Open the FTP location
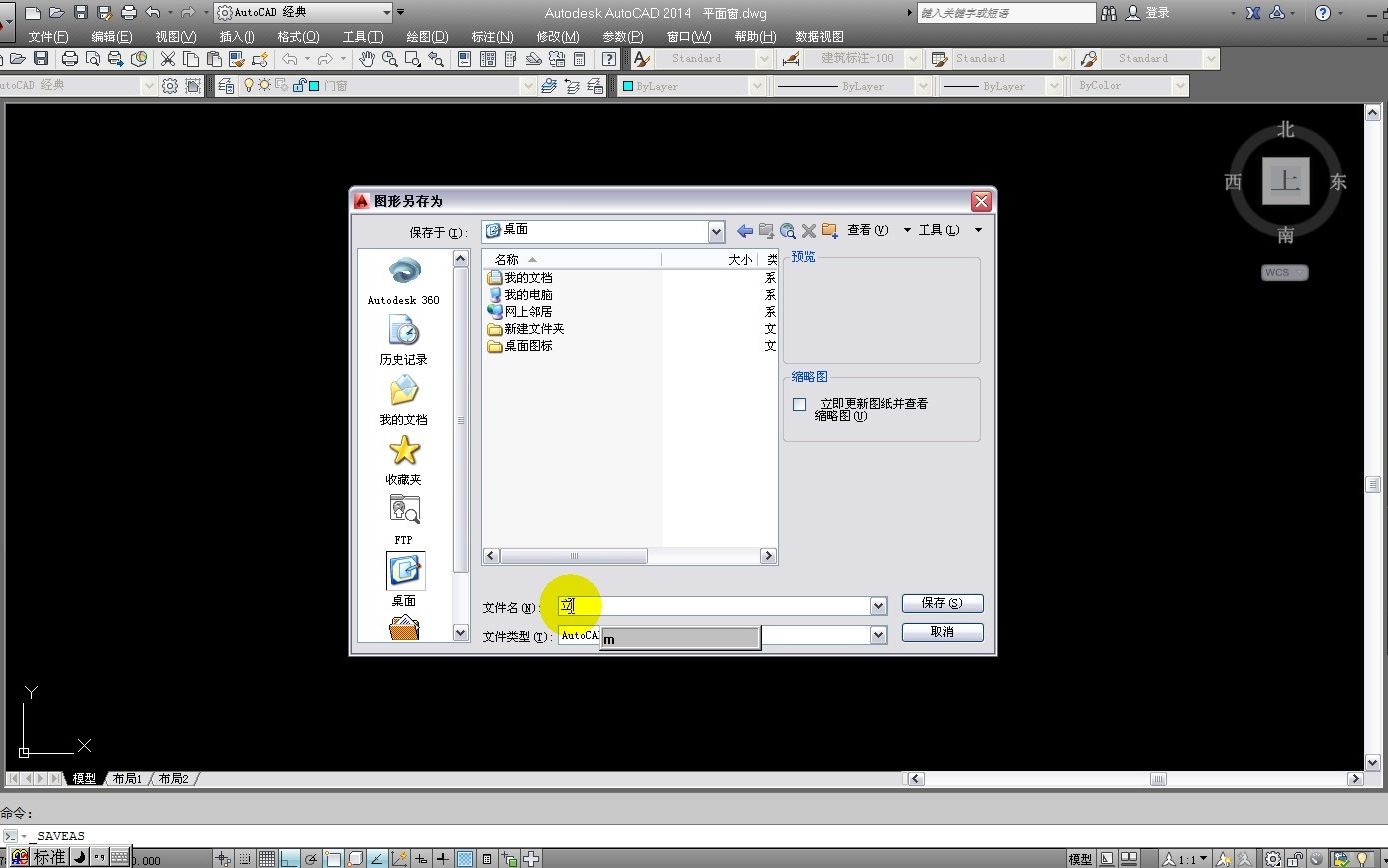The width and height of the screenshot is (1388, 868). 404,519
